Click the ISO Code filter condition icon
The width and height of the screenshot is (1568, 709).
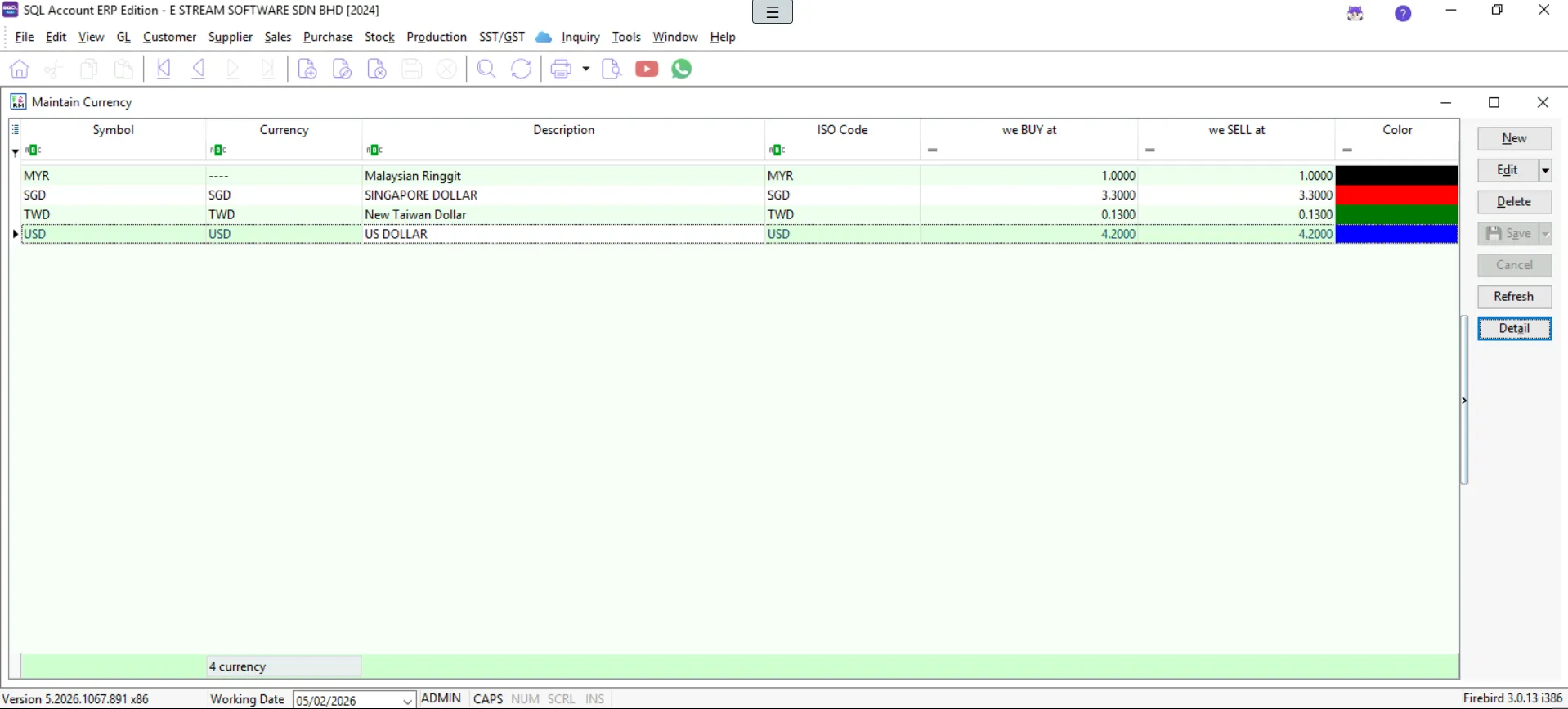[x=777, y=150]
